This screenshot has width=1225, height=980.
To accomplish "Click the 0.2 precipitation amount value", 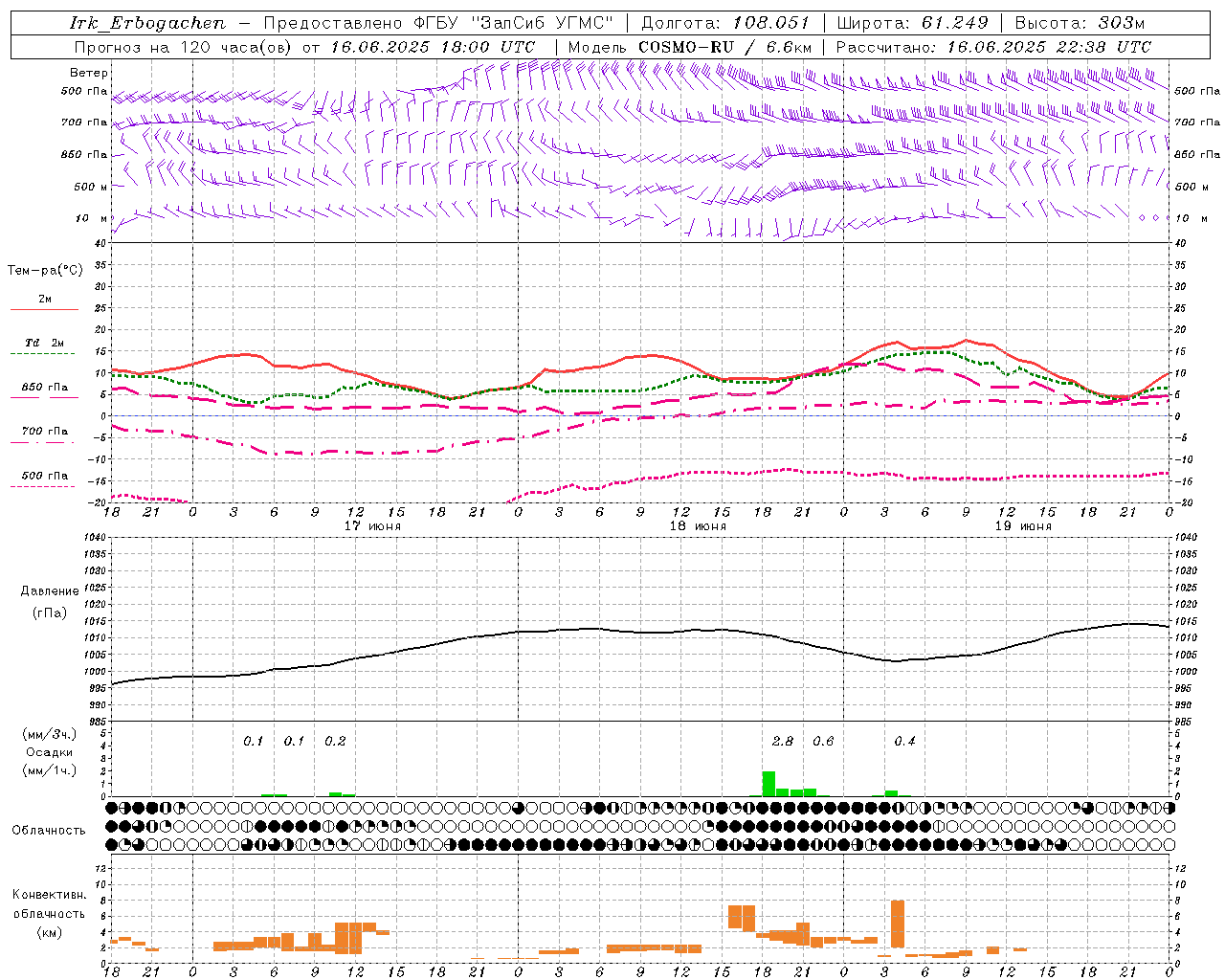I will tap(335, 742).
